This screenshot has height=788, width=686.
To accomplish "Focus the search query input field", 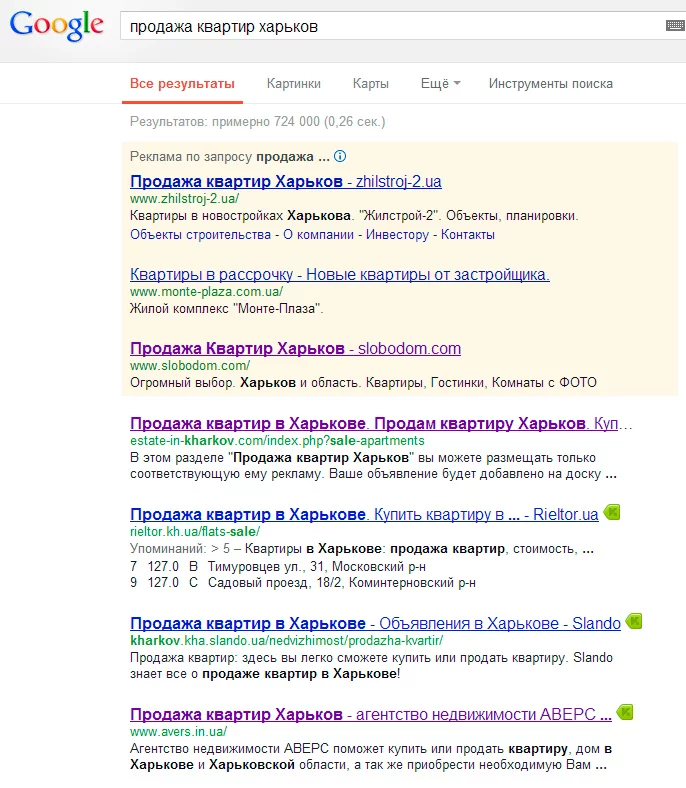I will pyautogui.click(x=392, y=26).
